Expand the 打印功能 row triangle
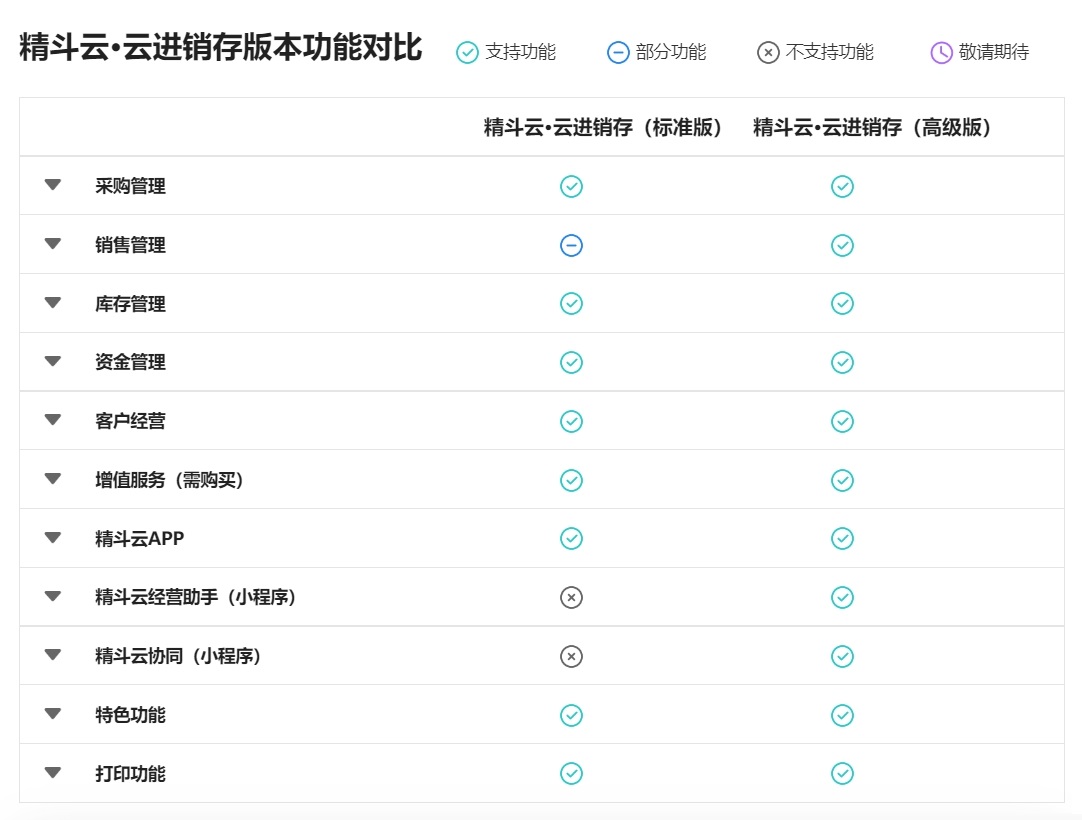The image size is (1082, 820). tap(53, 772)
